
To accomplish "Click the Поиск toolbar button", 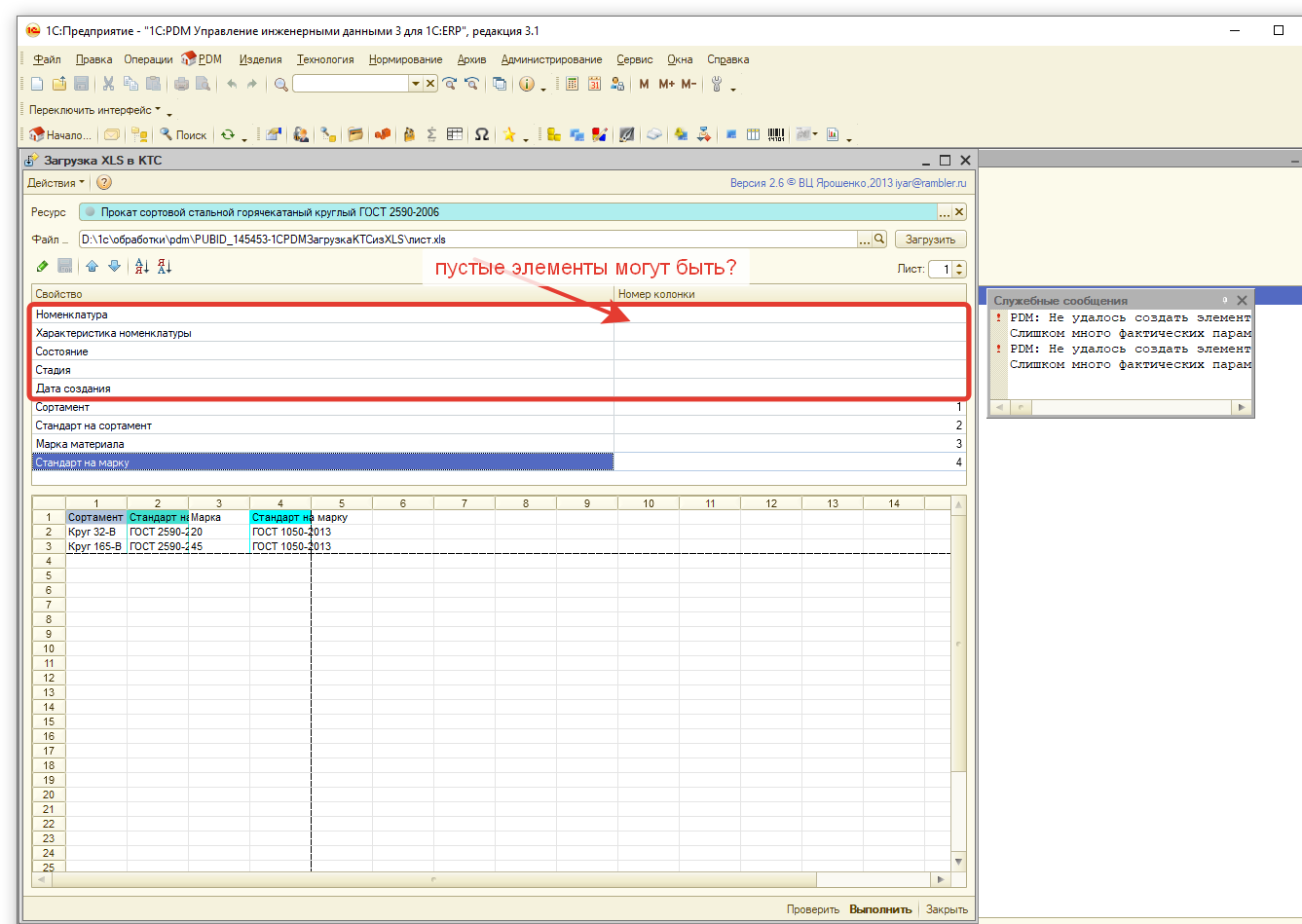I will 183,135.
